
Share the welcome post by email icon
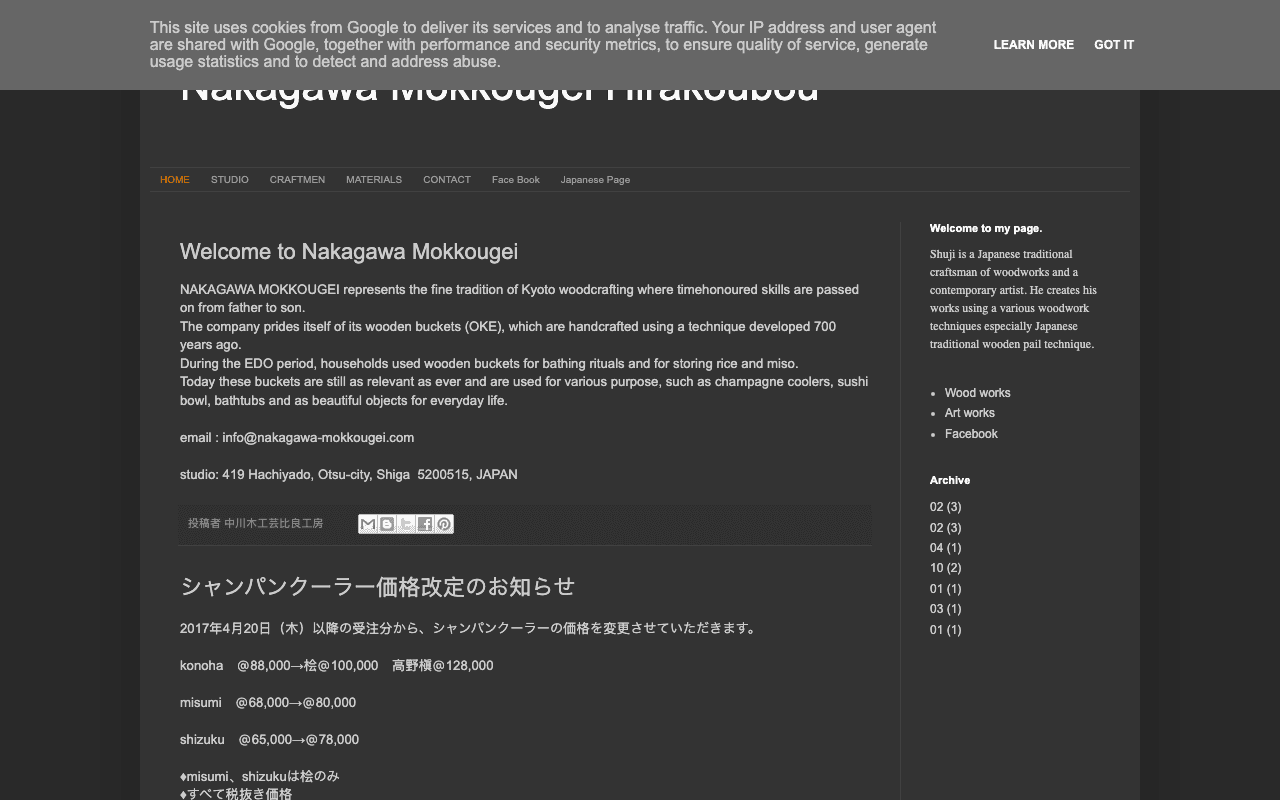point(368,524)
